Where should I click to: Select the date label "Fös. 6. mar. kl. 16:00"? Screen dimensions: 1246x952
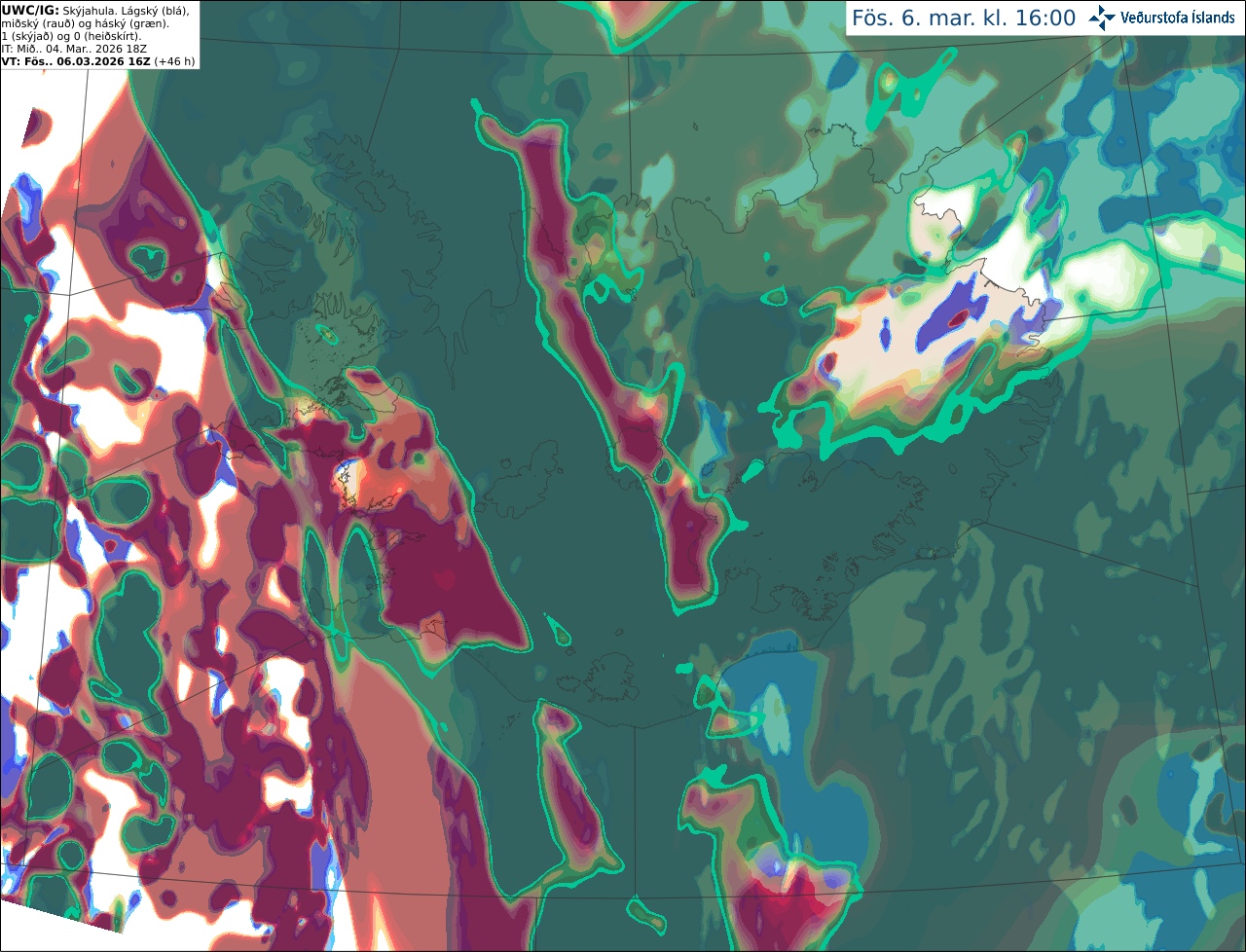tap(964, 18)
